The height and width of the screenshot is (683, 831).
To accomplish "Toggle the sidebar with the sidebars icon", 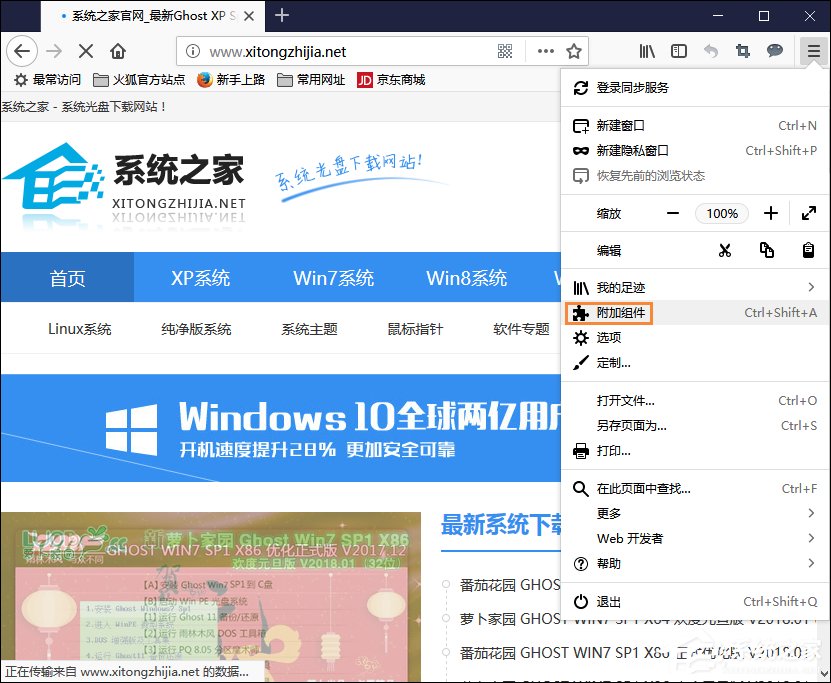I will 680,50.
